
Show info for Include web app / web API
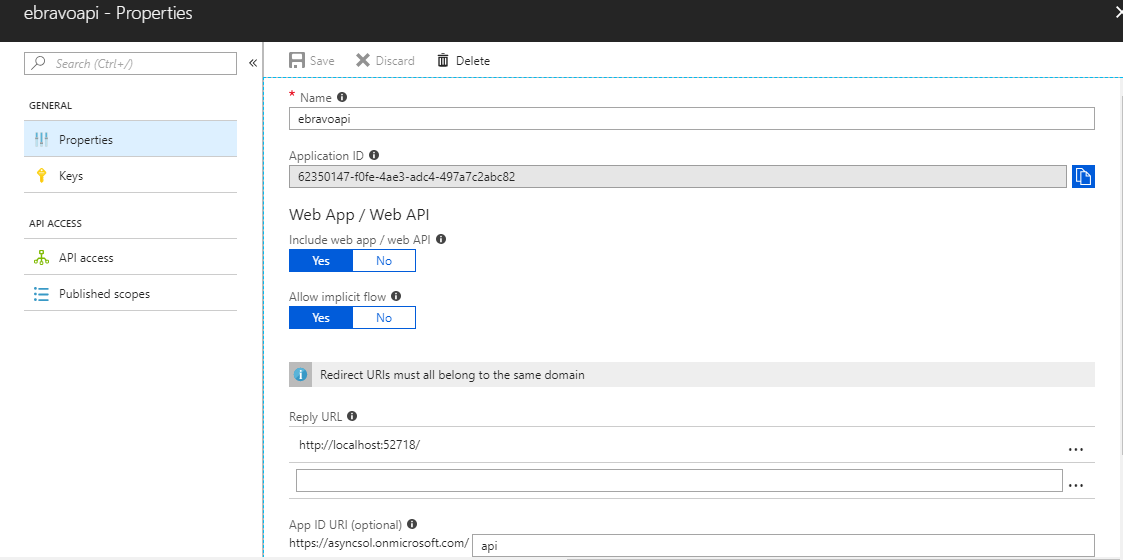(441, 240)
